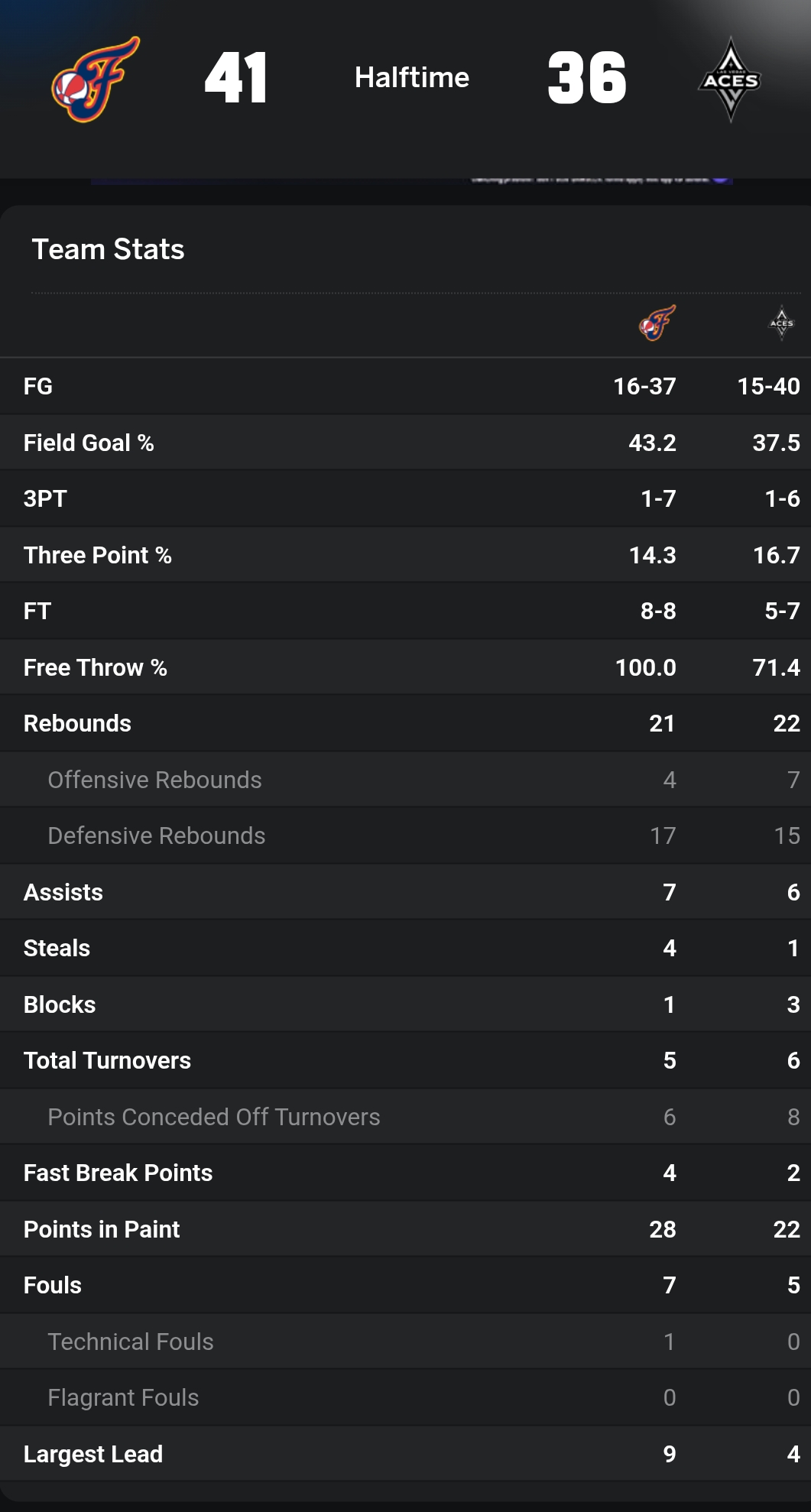Tap the Largest Lead row
The height and width of the screenshot is (1512, 811).
tap(93, 1454)
